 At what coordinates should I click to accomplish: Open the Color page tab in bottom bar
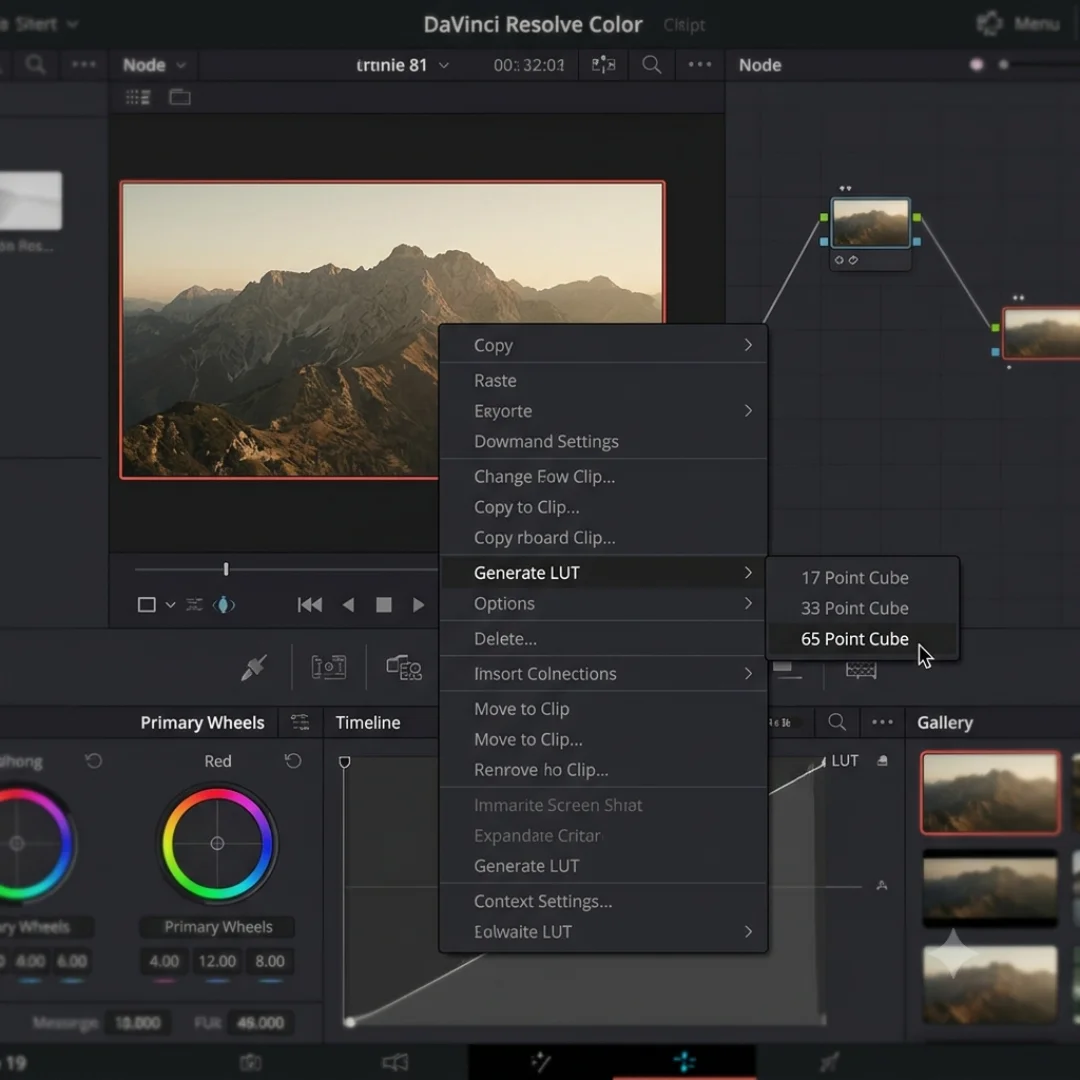(684, 1061)
